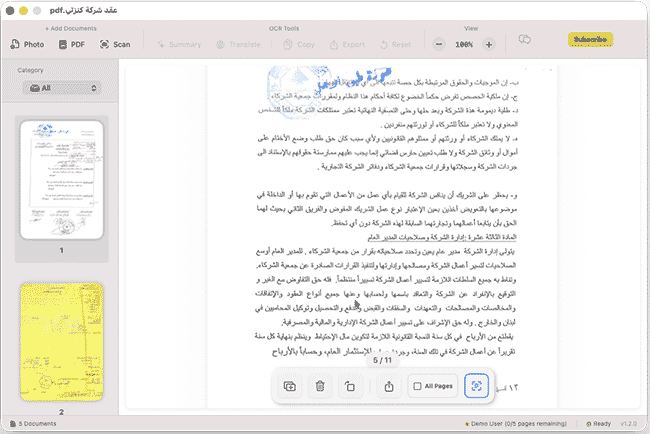Click the trash delete icon
Screen dimensions: 650x434
click(320, 386)
